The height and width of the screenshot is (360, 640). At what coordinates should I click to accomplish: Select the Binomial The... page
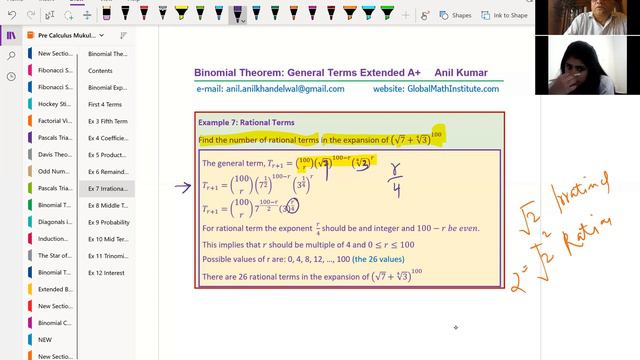[107, 53]
